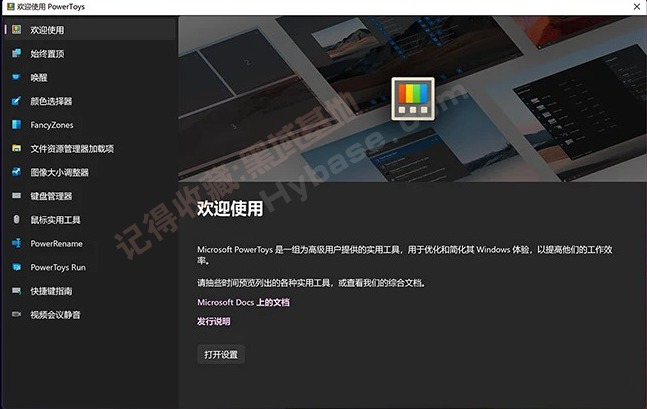Open 文件资源管理器加载项 section

[x=90, y=149]
